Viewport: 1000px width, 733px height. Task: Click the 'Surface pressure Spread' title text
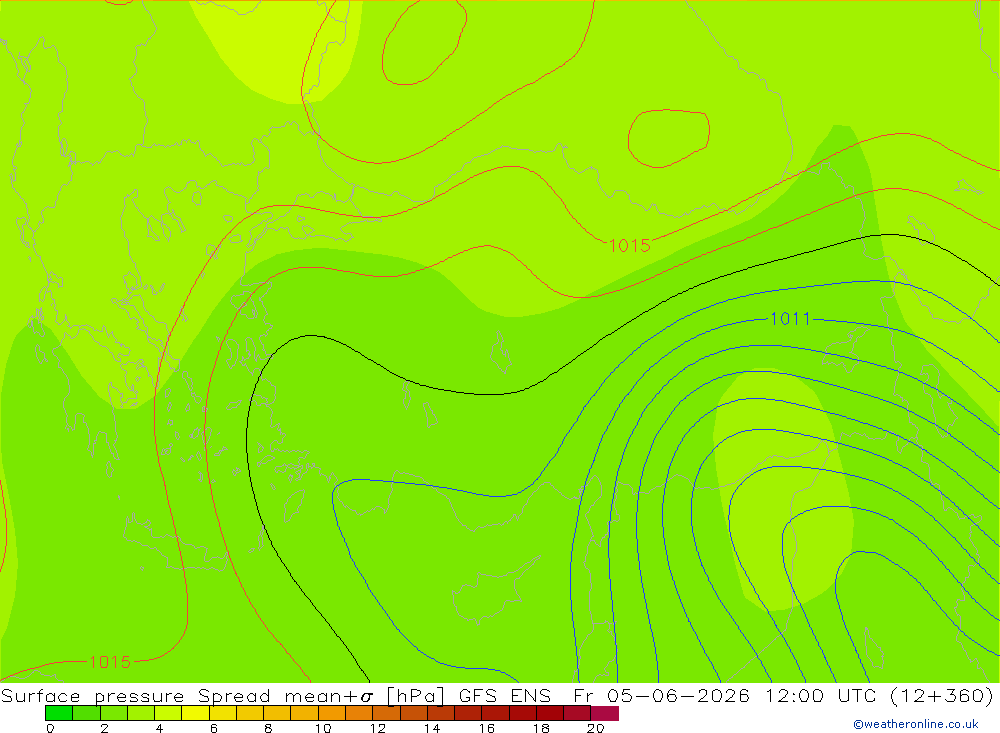pos(136,695)
